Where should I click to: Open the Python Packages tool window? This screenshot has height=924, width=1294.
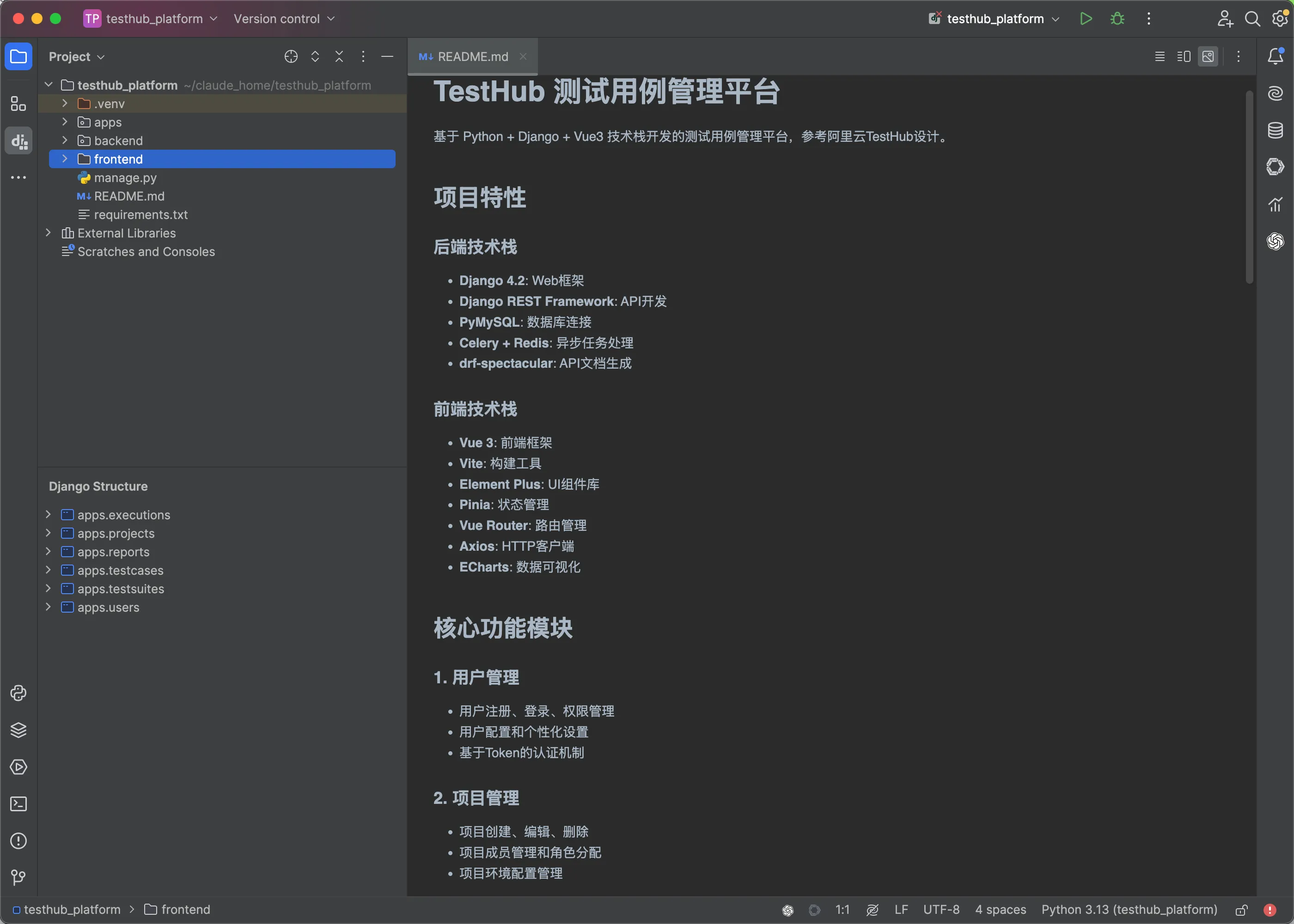click(x=18, y=730)
